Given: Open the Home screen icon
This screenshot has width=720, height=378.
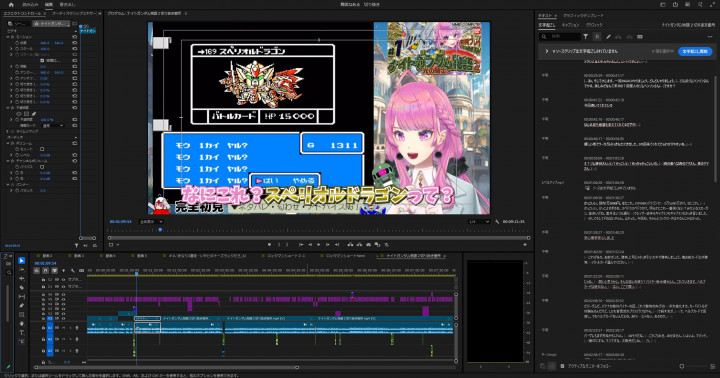Looking at the screenshot, I should [x=11, y=5].
